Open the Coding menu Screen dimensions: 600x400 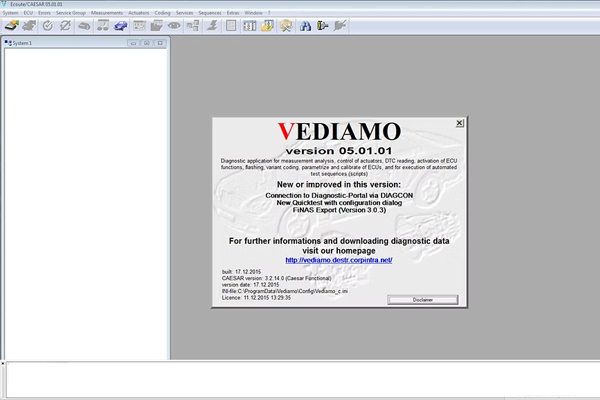tap(162, 12)
